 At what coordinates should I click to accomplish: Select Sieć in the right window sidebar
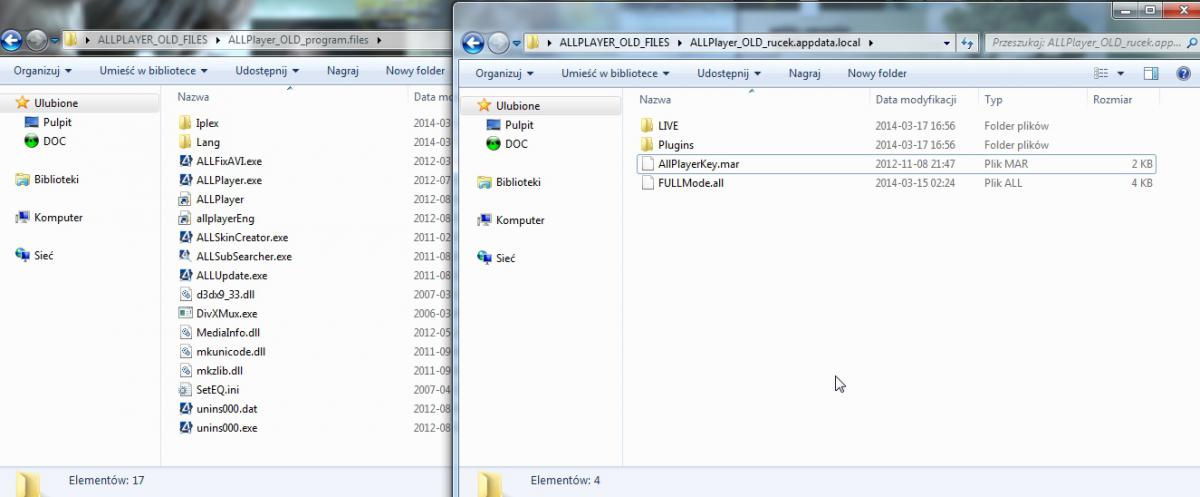click(505, 258)
